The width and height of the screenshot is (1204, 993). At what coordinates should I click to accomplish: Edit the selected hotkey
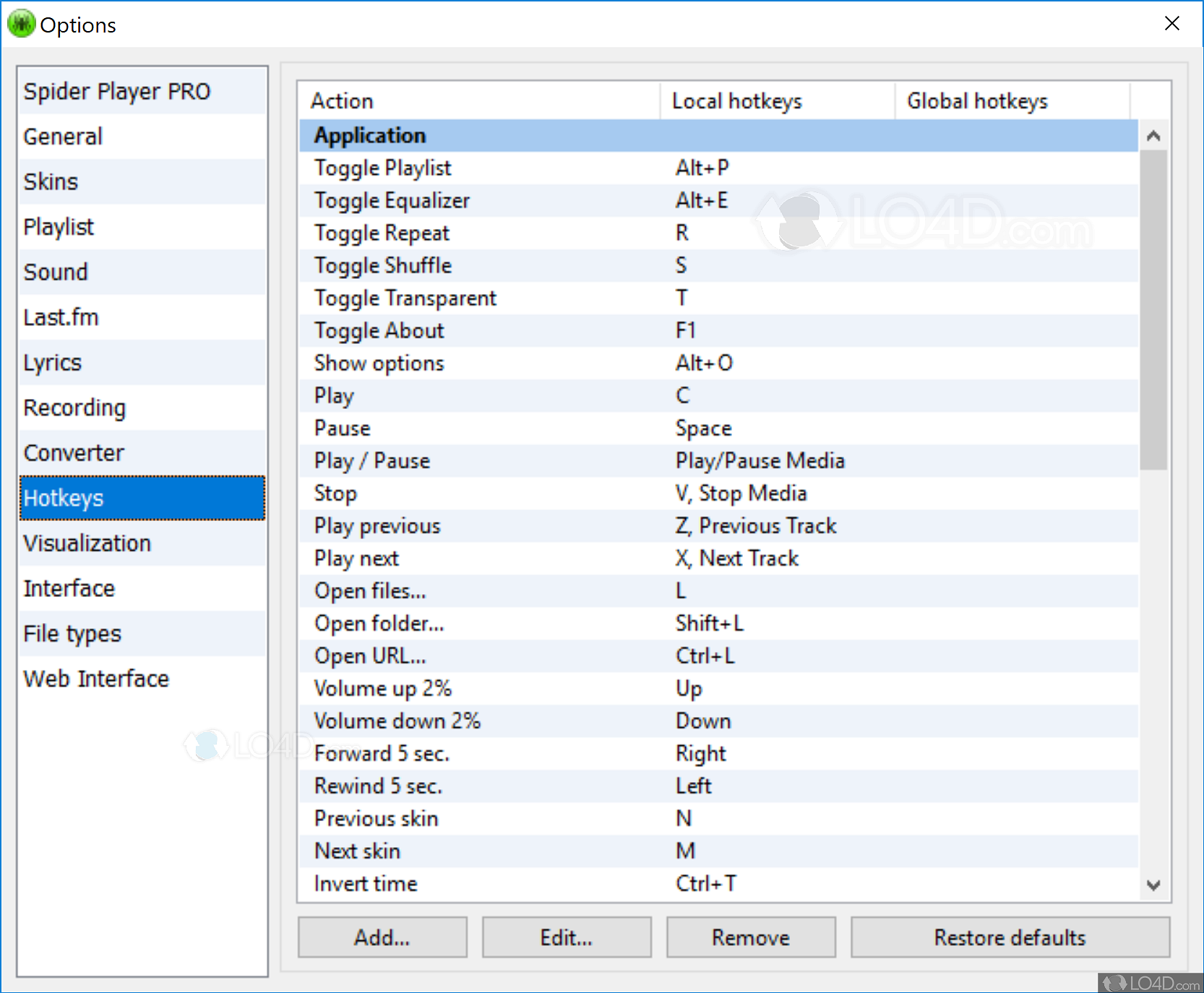(566, 937)
